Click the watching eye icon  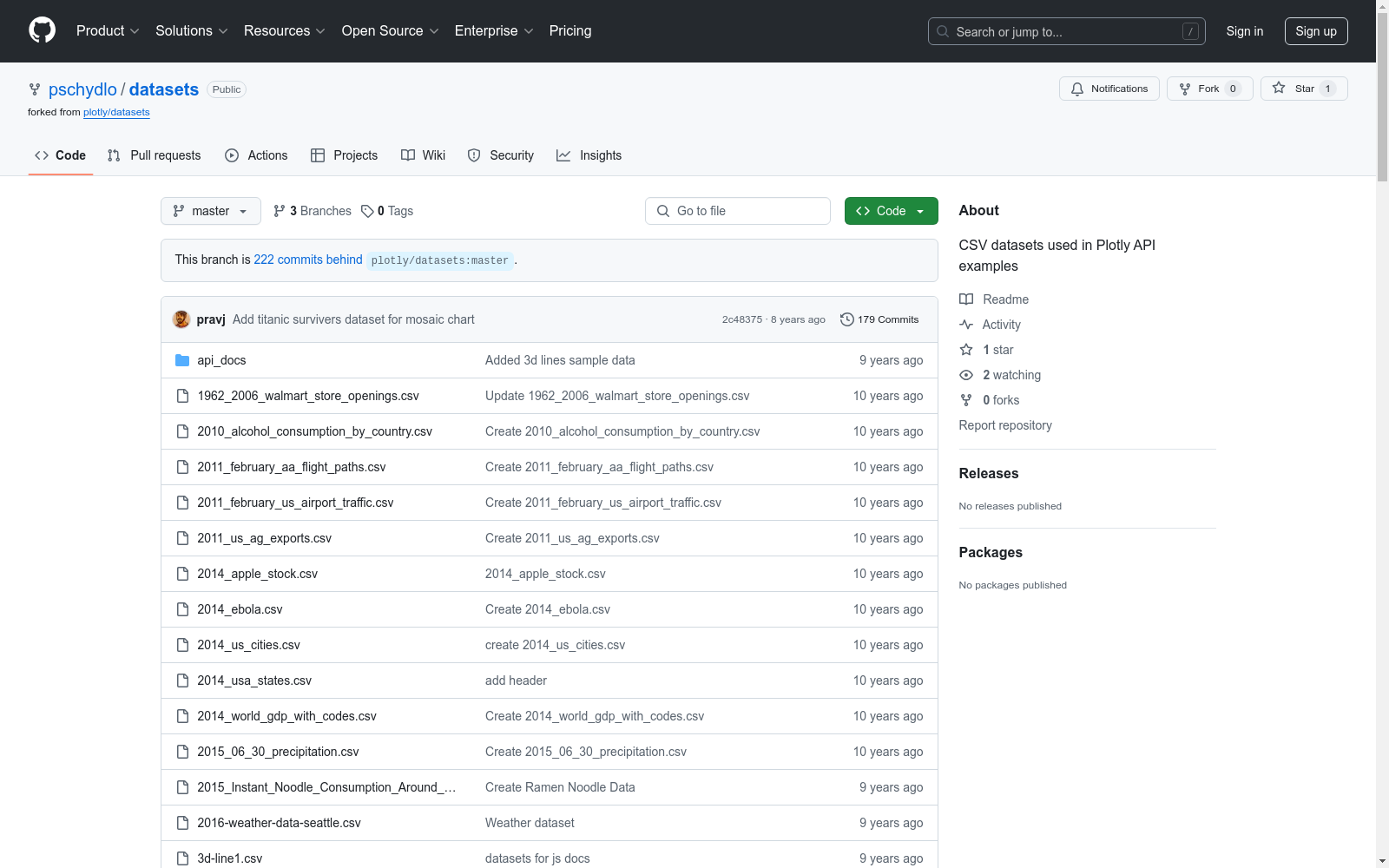(966, 375)
